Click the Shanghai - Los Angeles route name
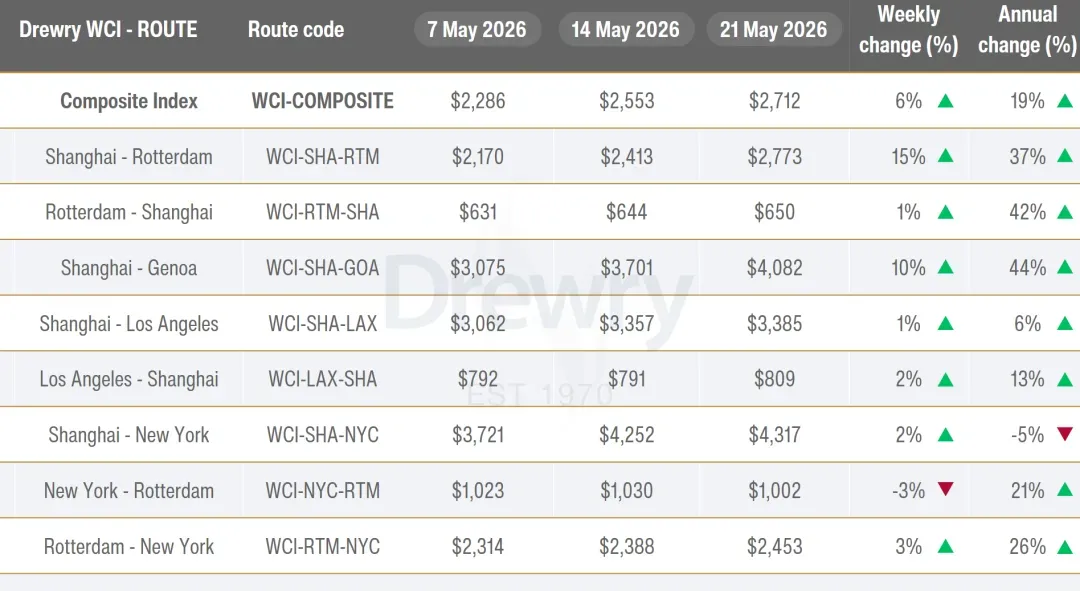 tap(129, 323)
